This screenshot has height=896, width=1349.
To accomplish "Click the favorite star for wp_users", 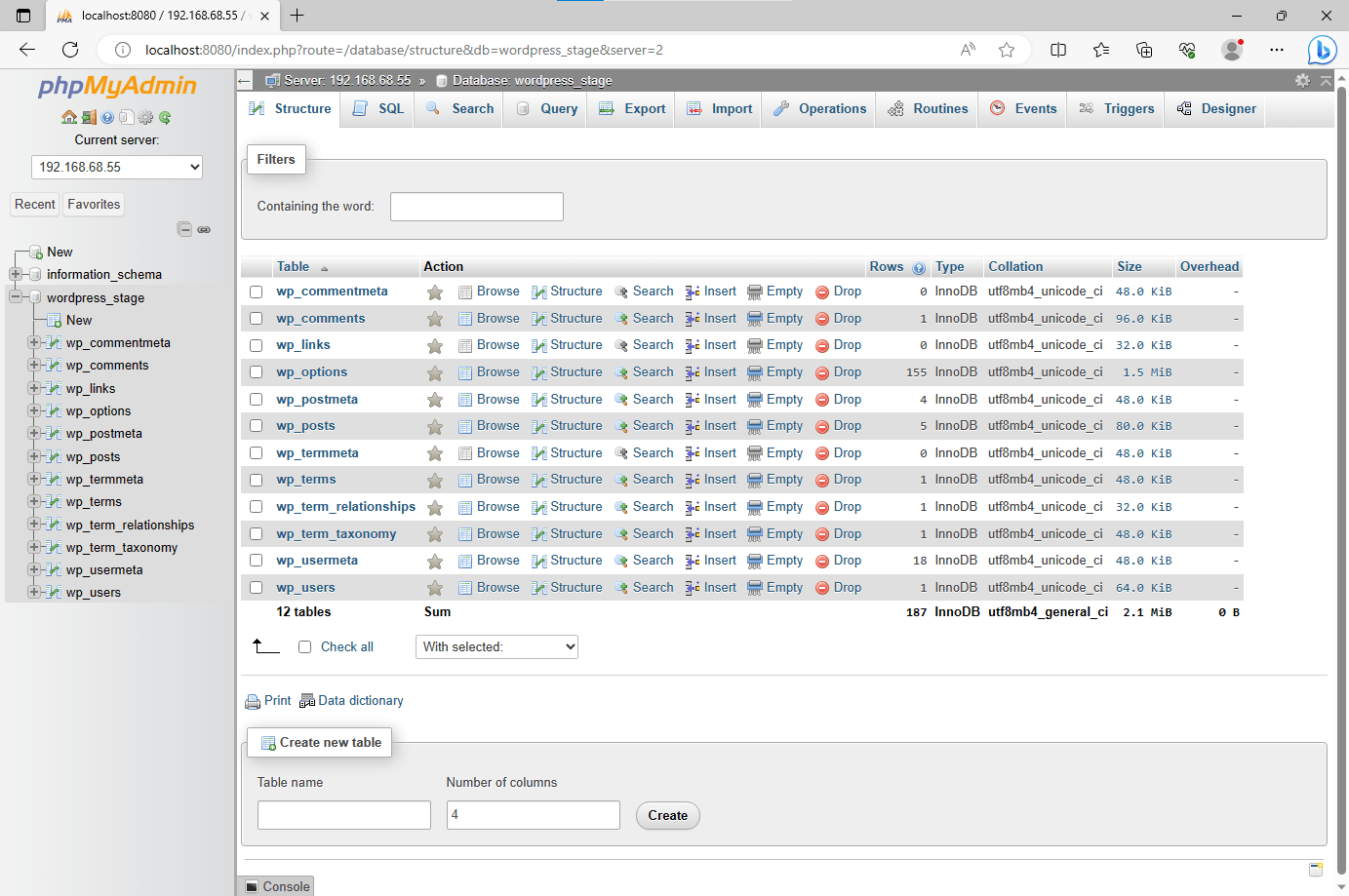I will click(435, 589).
